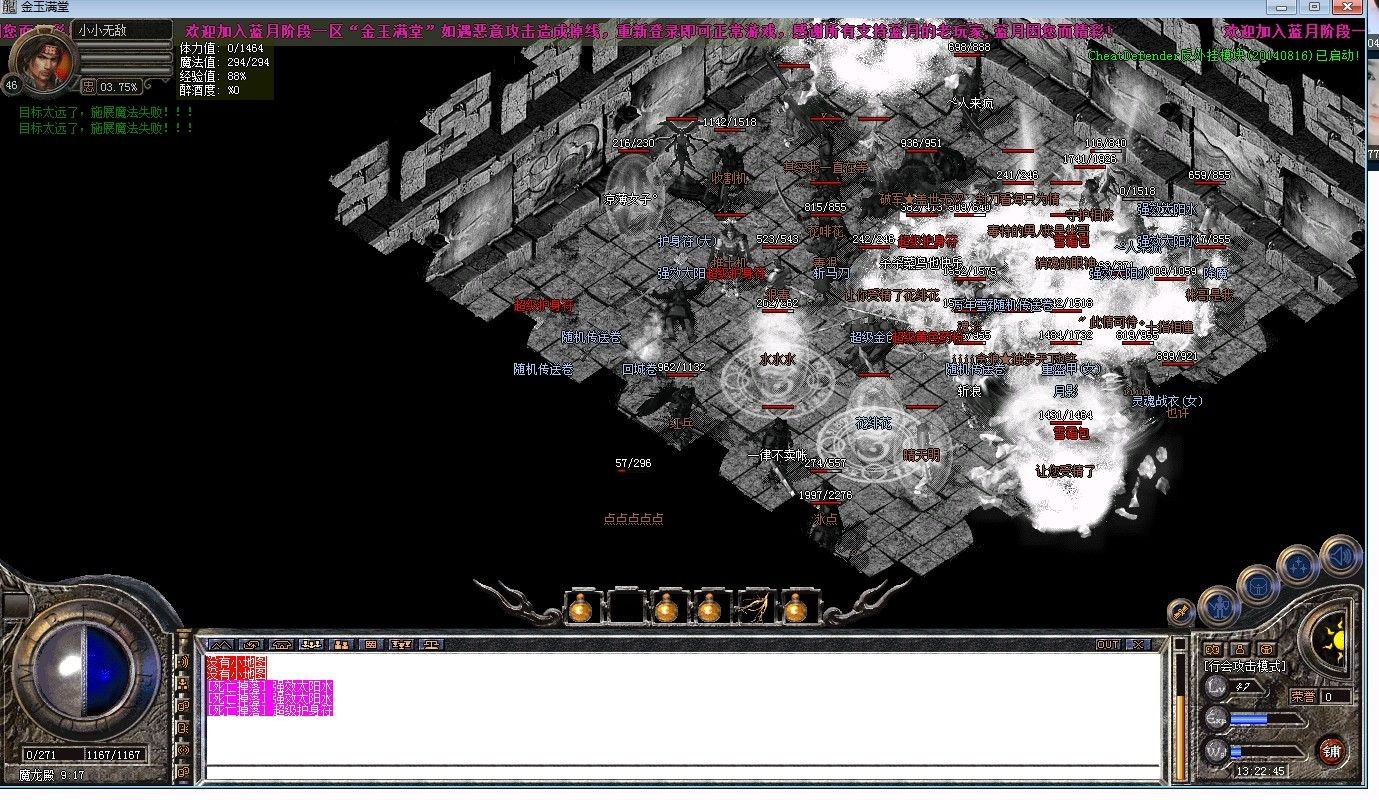Click the orange vertical gauge beside chat
This screenshot has height=800, width=1379.
point(1180,725)
